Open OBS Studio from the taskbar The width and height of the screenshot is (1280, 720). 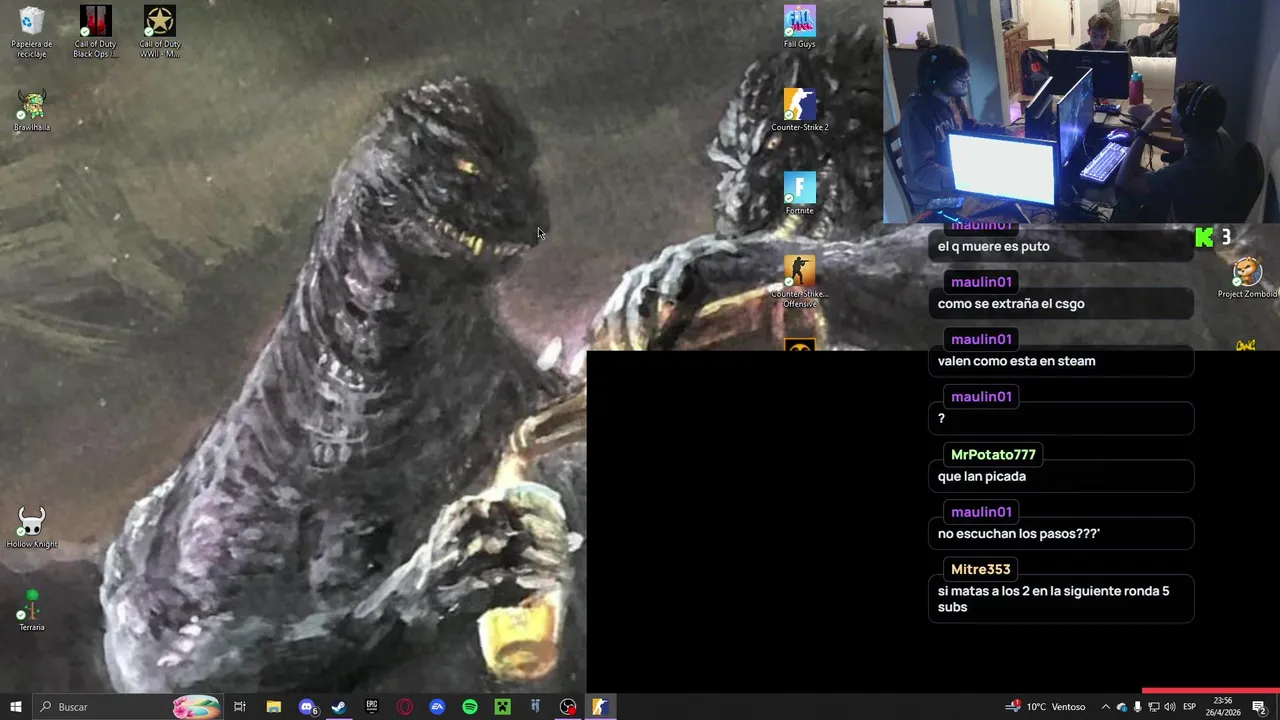pos(568,707)
